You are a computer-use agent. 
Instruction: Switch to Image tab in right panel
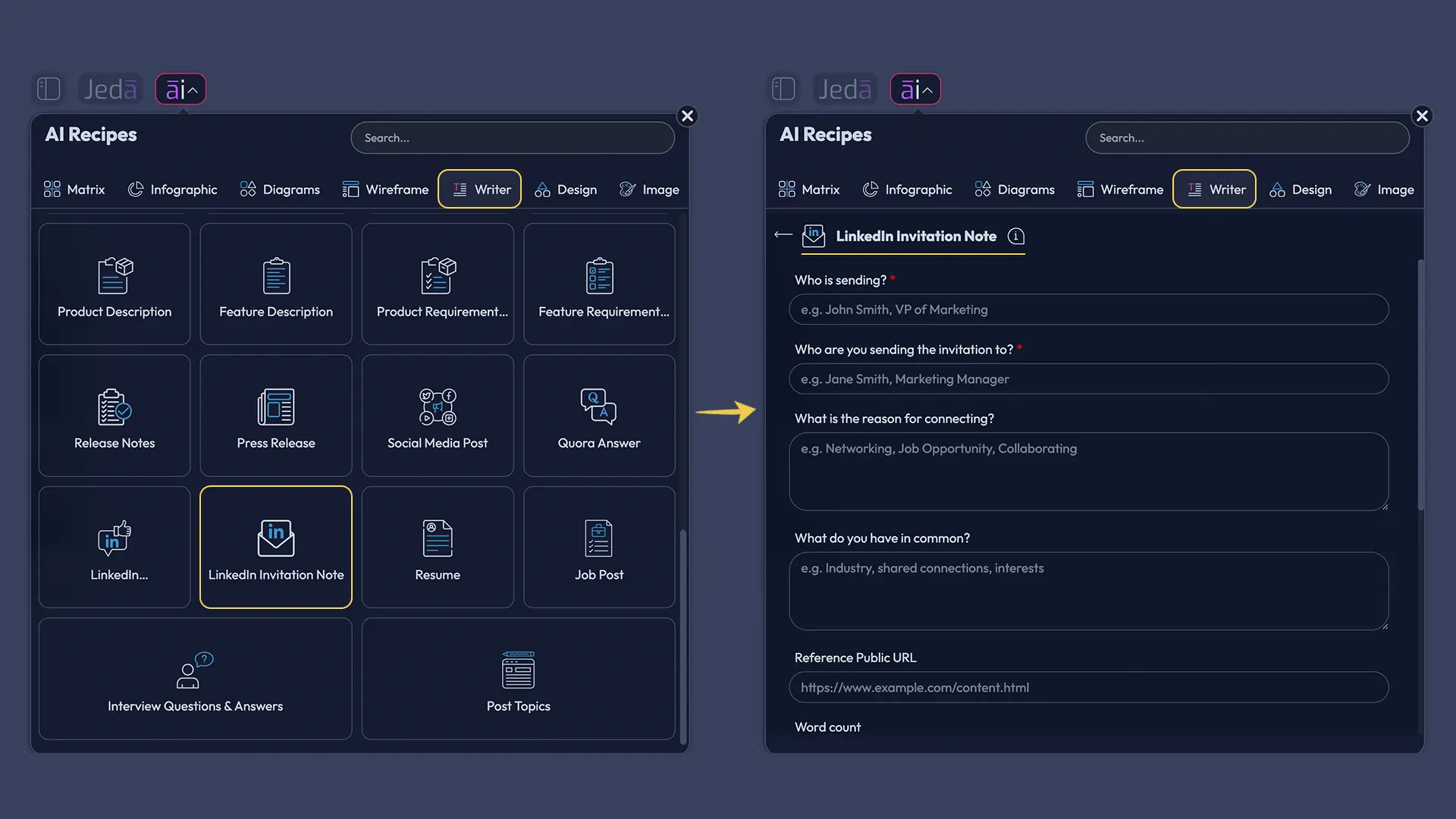click(1384, 189)
